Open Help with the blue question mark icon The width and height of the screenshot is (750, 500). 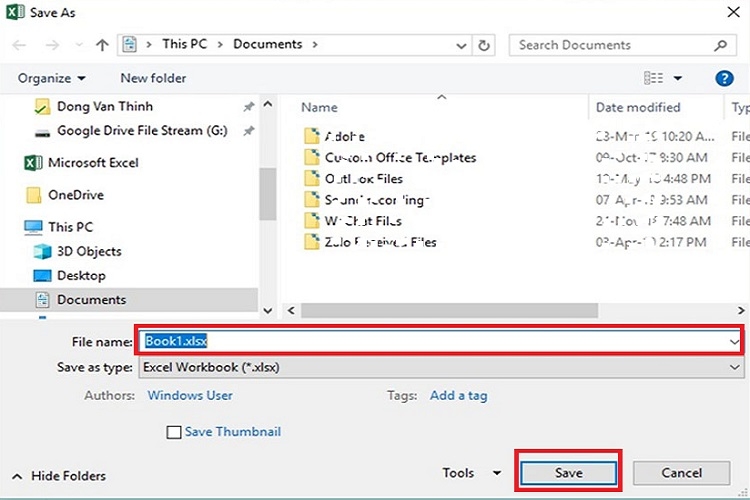(x=725, y=78)
